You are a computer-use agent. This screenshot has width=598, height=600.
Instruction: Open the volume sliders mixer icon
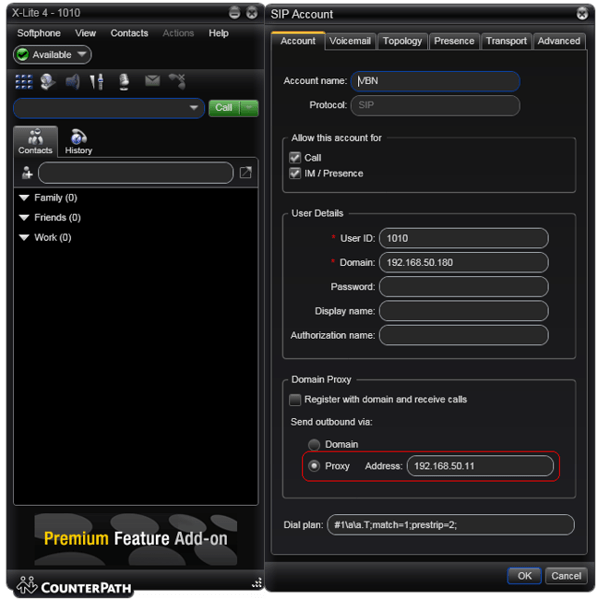point(96,82)
